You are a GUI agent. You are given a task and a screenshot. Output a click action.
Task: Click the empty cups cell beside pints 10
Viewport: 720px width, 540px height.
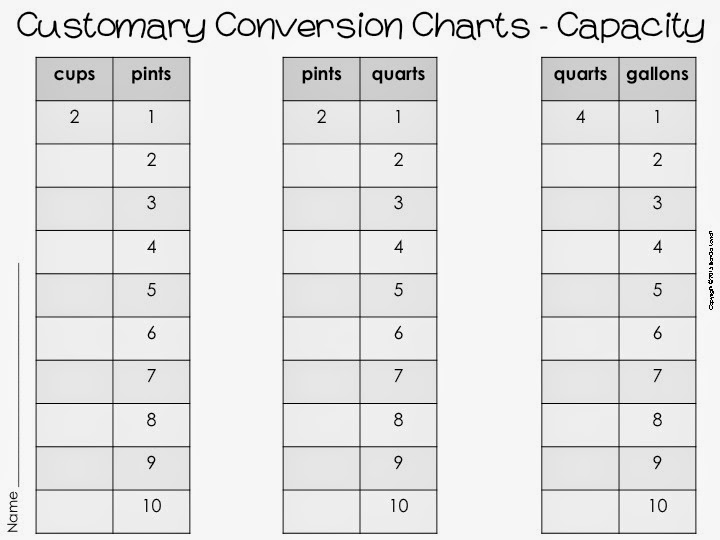coord(74,512)
